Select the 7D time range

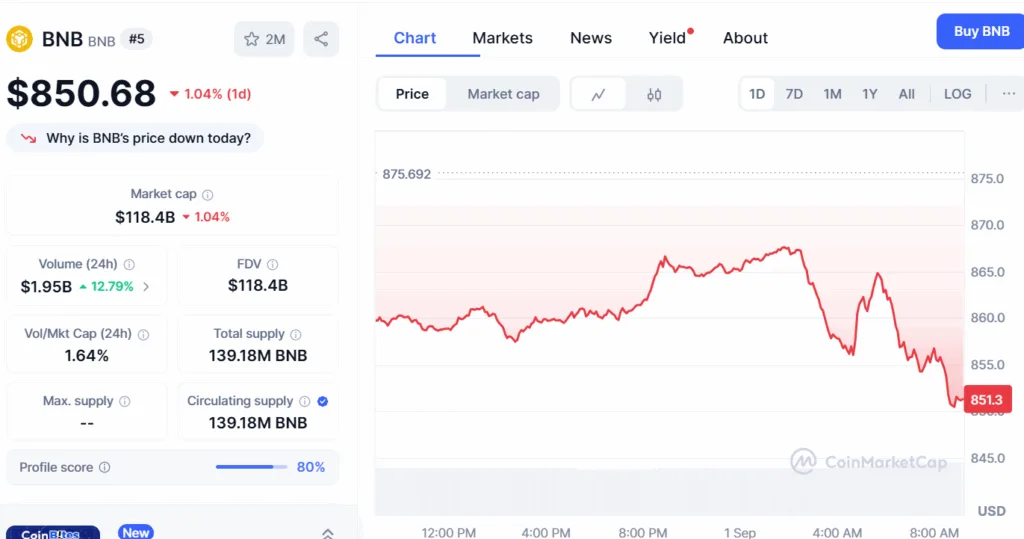[794, 93]
